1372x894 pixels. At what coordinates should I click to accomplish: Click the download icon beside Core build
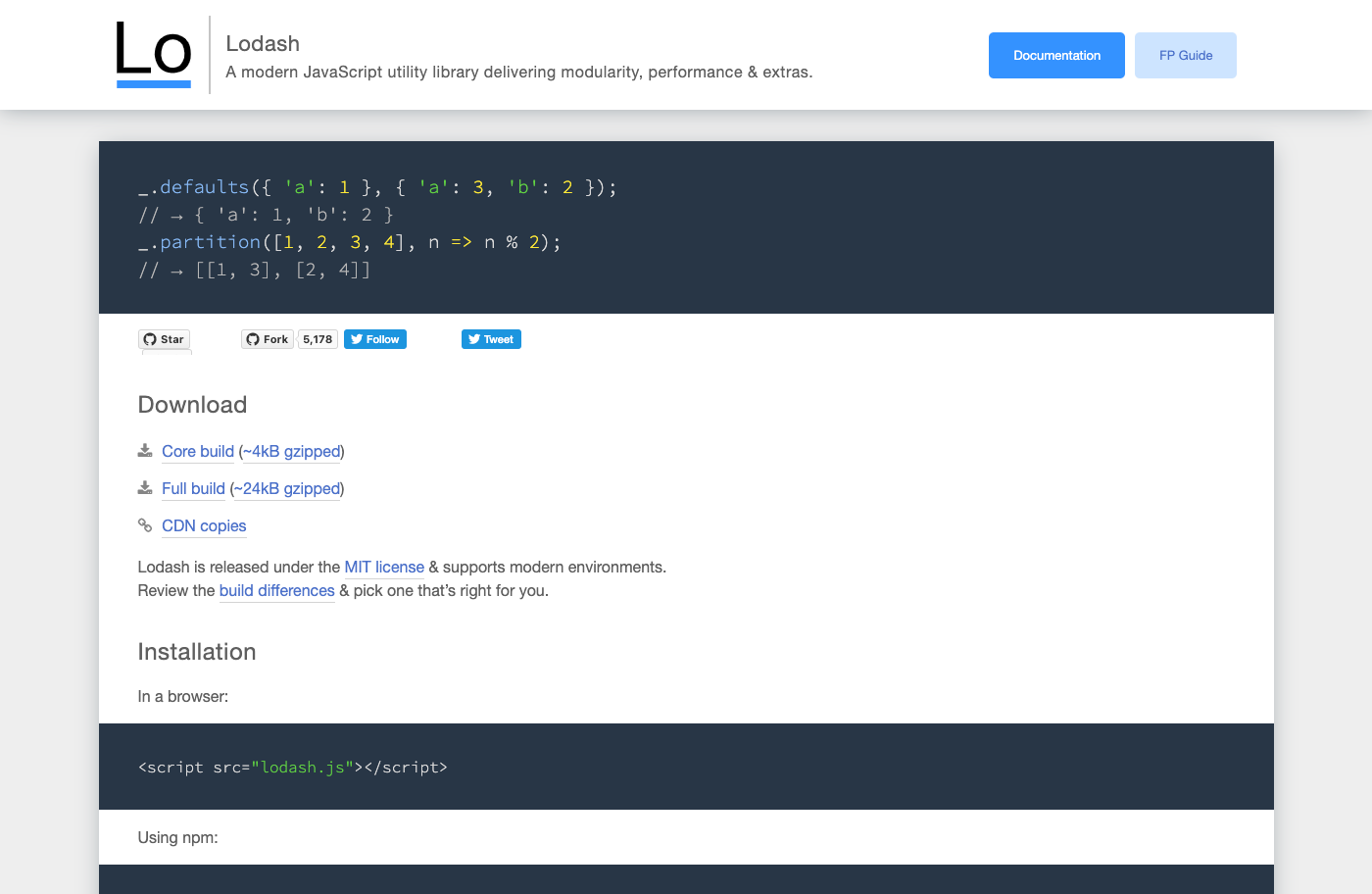tap(145, 451)
